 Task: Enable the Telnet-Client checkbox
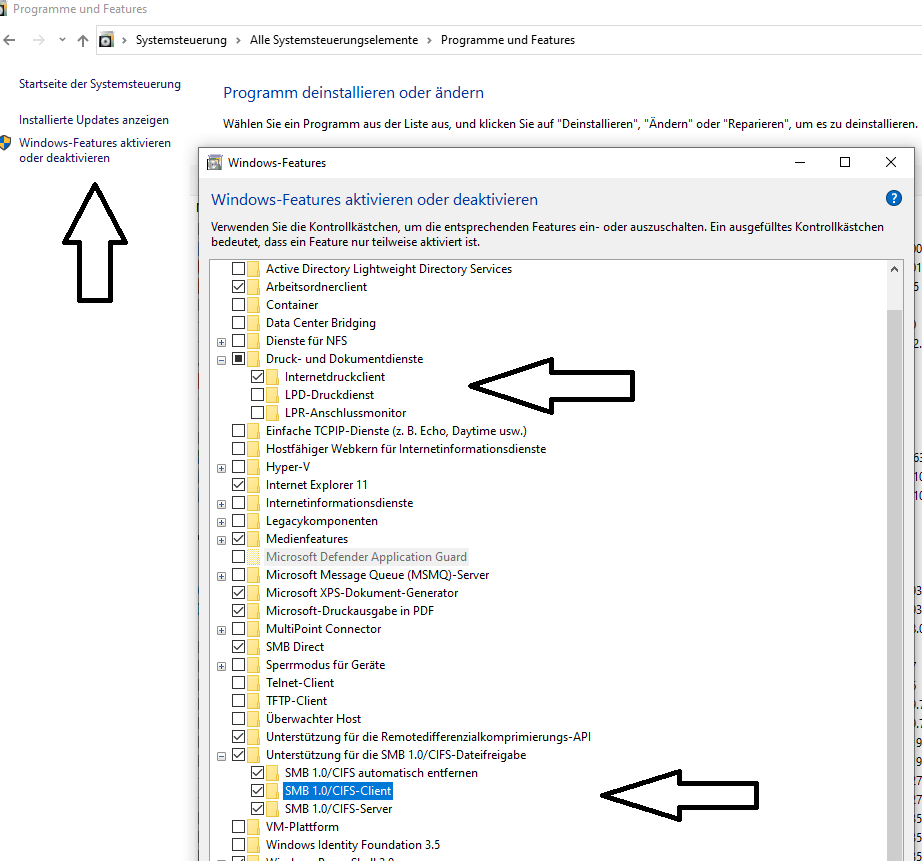coord(238,683)
